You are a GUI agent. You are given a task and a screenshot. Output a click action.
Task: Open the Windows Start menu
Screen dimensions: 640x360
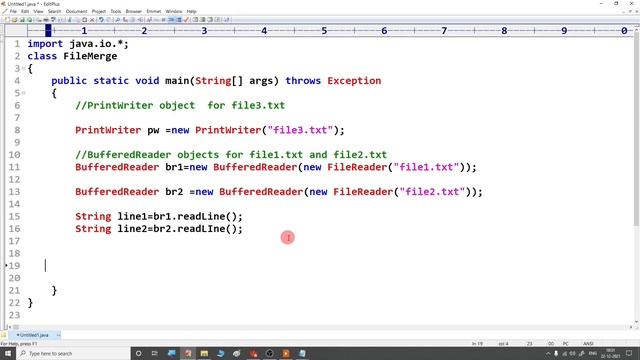7,353
